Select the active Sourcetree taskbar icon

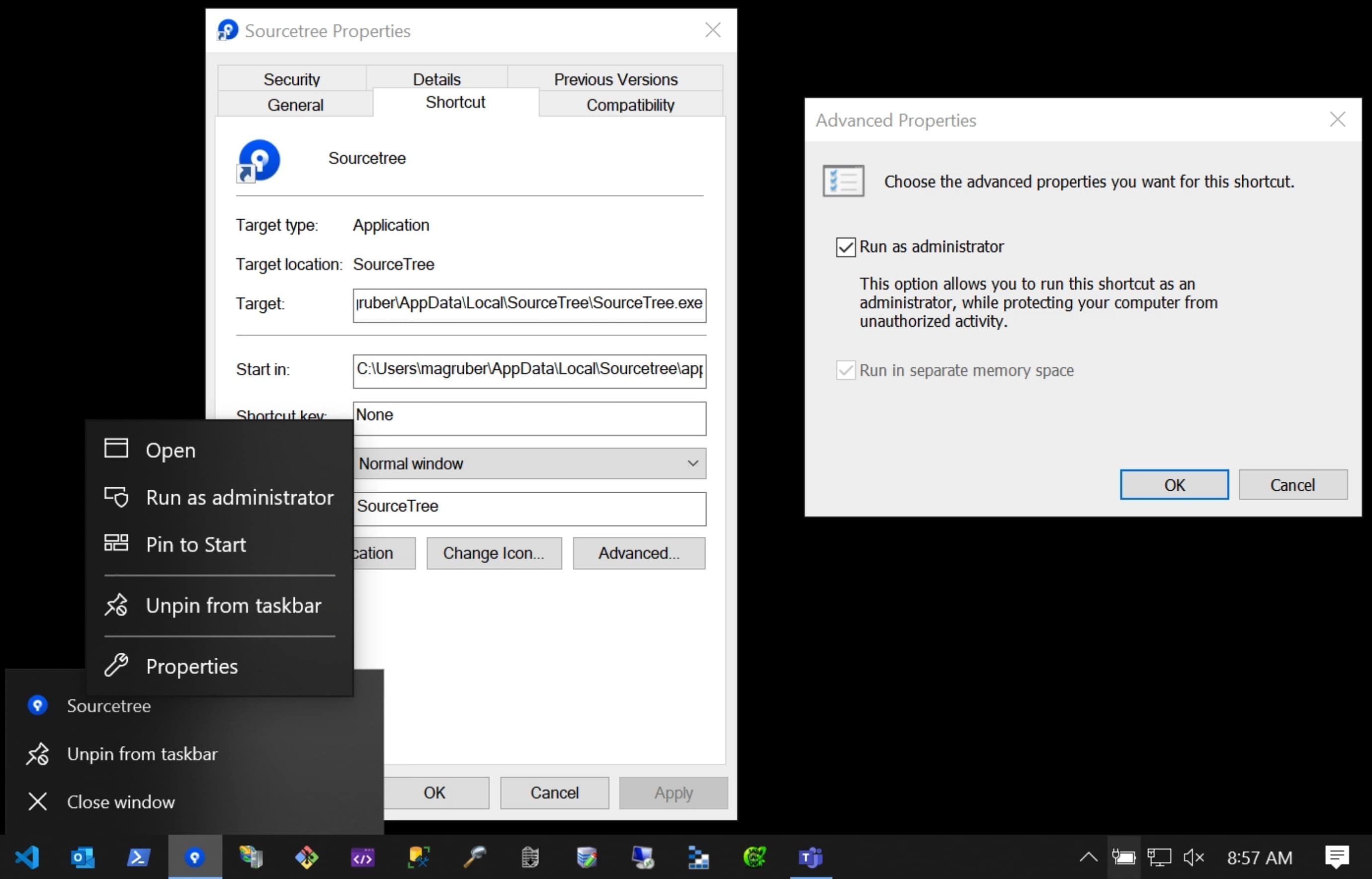194,857
